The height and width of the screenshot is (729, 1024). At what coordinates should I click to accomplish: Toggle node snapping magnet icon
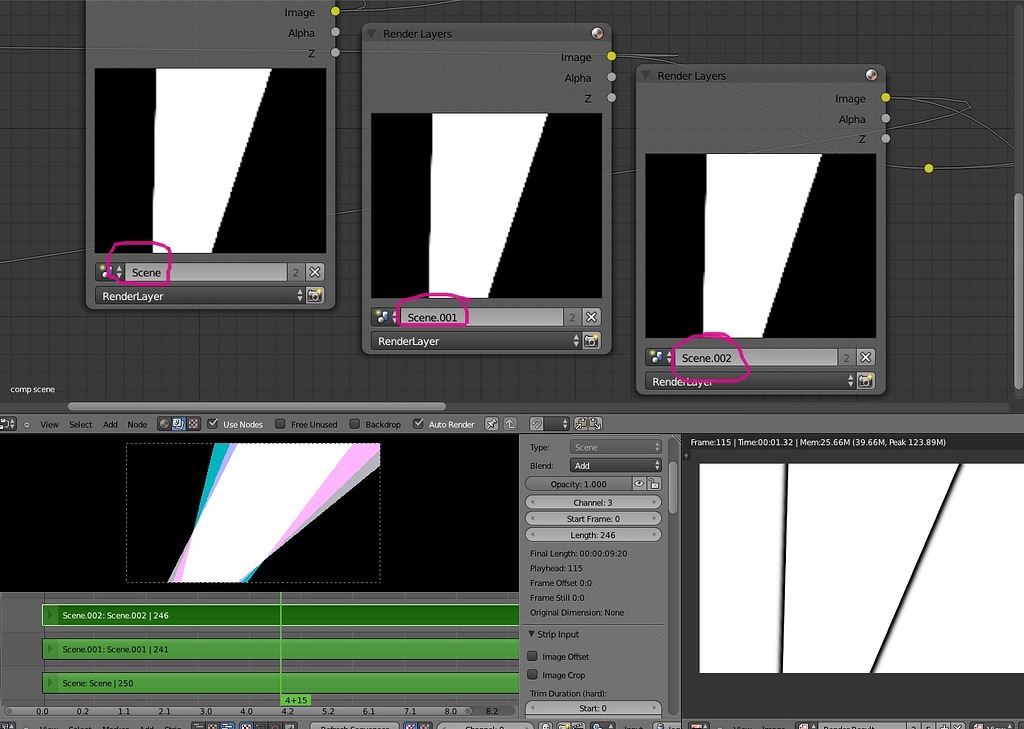(537, 424)
